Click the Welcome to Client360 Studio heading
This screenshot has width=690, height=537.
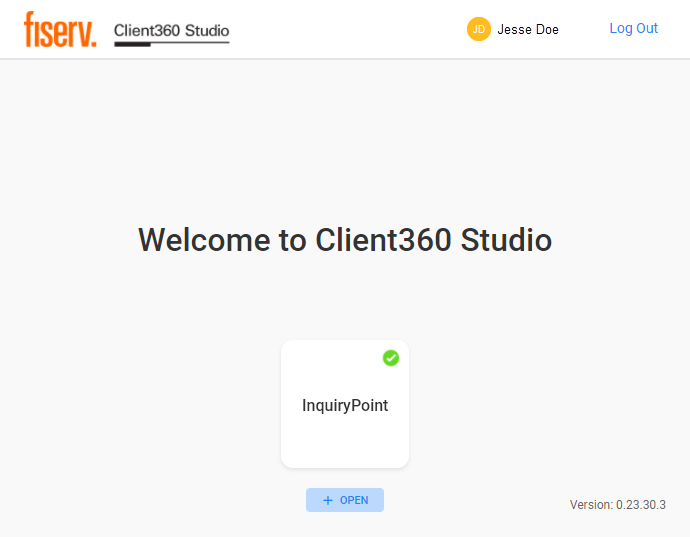click(345, 240)
